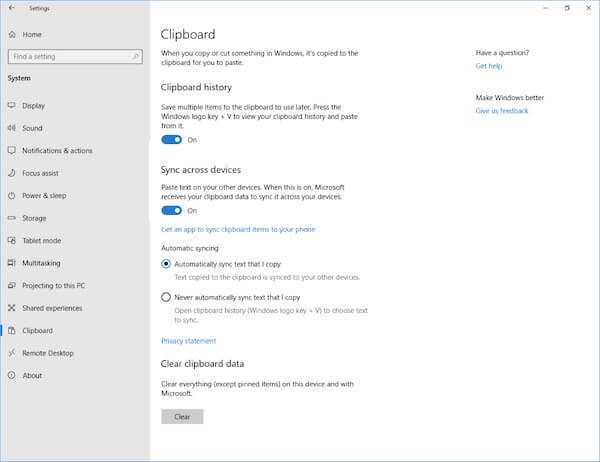Click the Display monitor icon

coord(12,105)
